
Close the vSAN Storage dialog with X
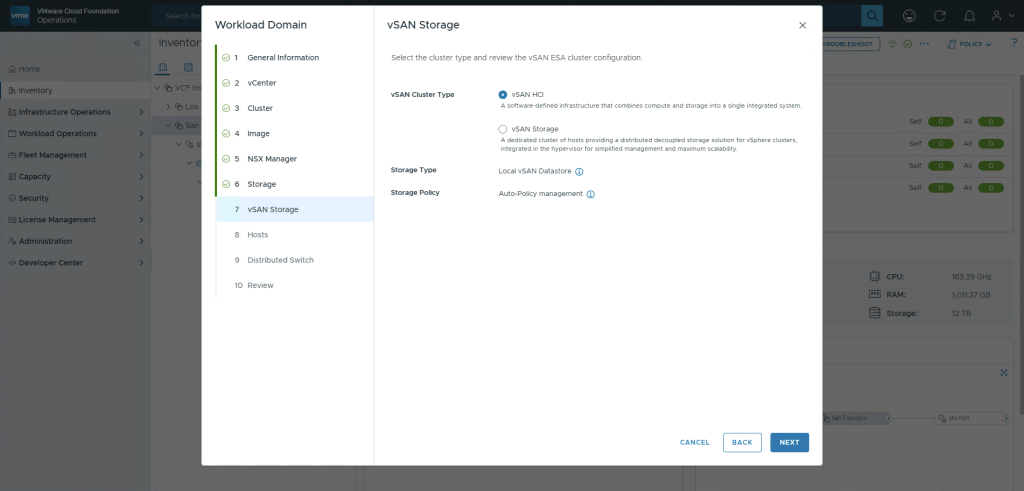pos(802,25)
